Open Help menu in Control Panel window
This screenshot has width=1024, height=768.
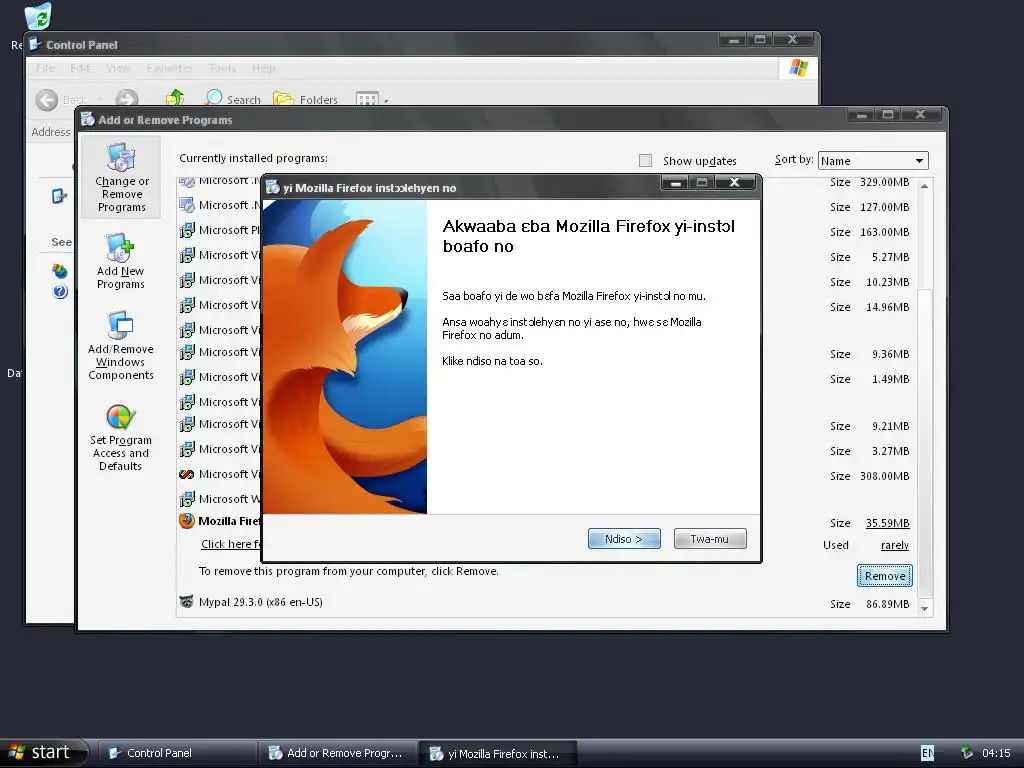click(264, 68)
